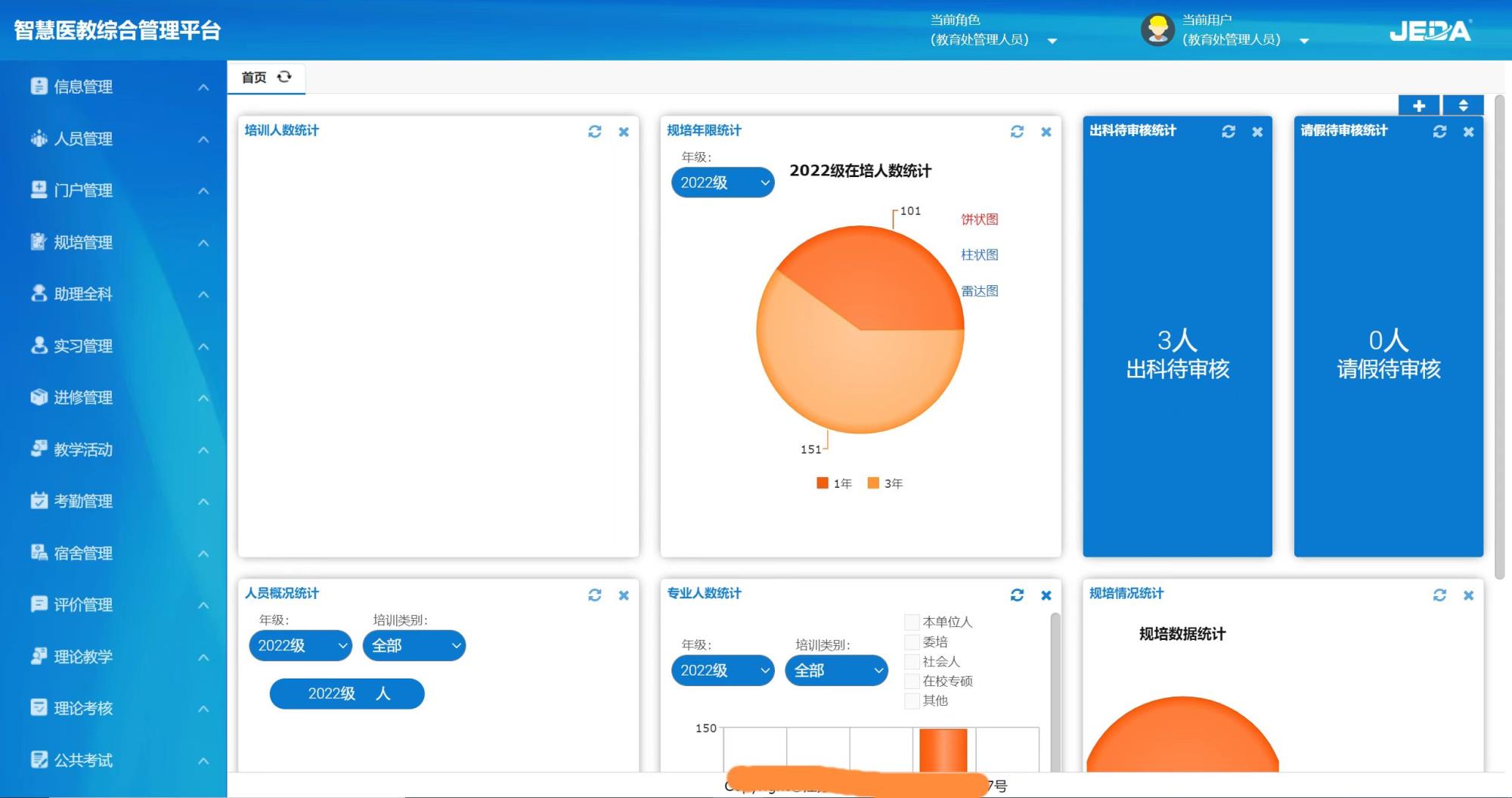Screen dimensions: 1512x798
Task: Expand the 当前角色 role dropdown
Action: pos(1052,41)
